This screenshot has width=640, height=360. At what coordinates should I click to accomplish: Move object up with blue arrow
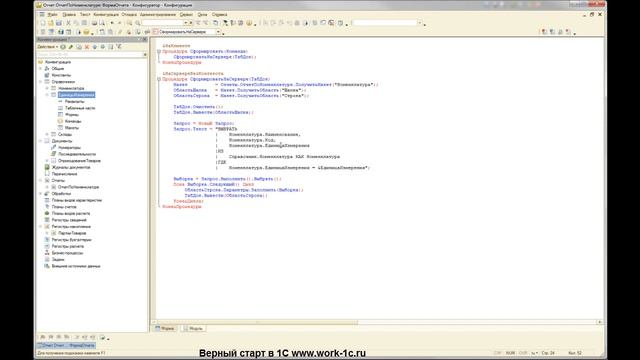95,47
